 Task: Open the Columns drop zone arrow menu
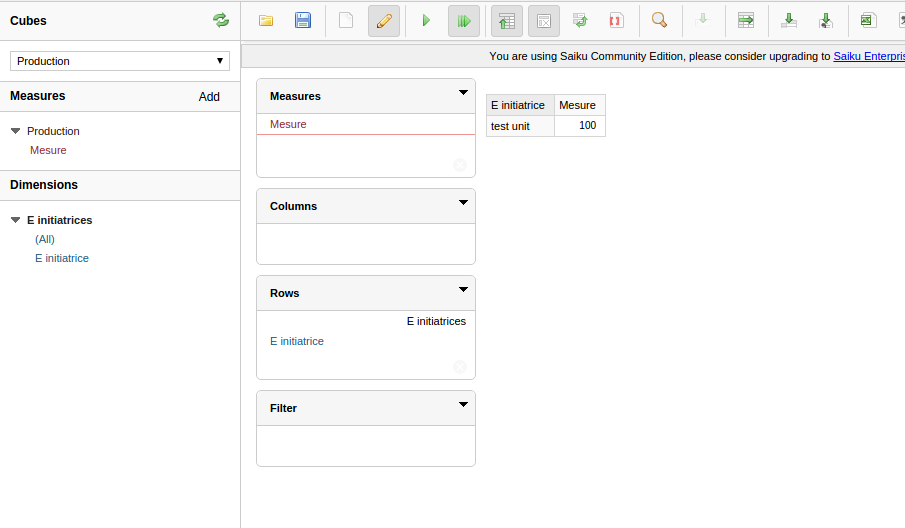point(463,203)
